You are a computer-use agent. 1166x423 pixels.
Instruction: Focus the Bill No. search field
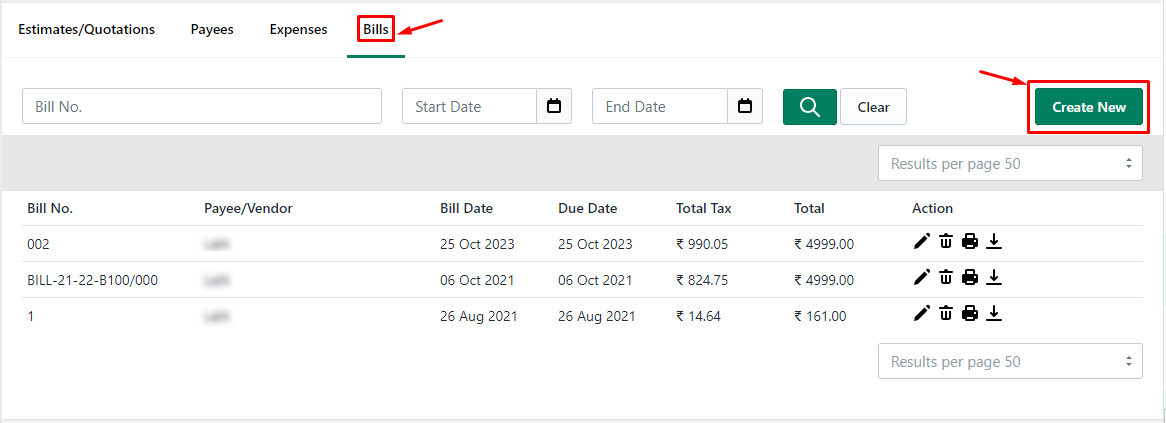pos(202,106)
